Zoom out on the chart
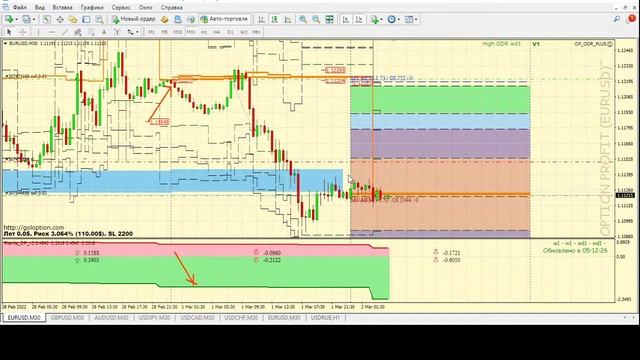Viewport: 640px width, 360px height. coord(316,19)
